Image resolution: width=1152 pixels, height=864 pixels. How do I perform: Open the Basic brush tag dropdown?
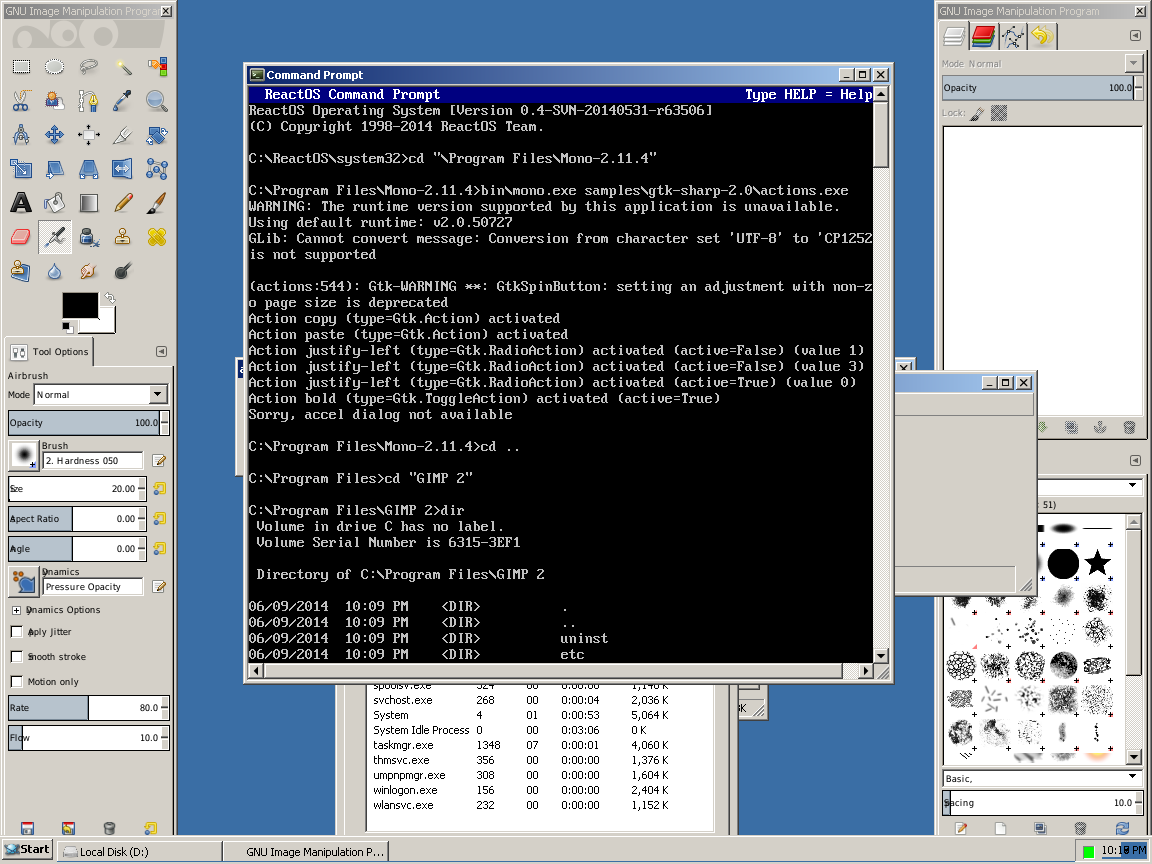(1132, 777)
